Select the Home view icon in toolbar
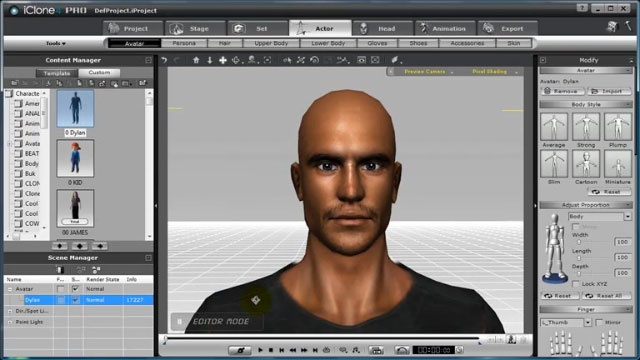The height and width of the screenshot is (360, 640). (196, 60)
